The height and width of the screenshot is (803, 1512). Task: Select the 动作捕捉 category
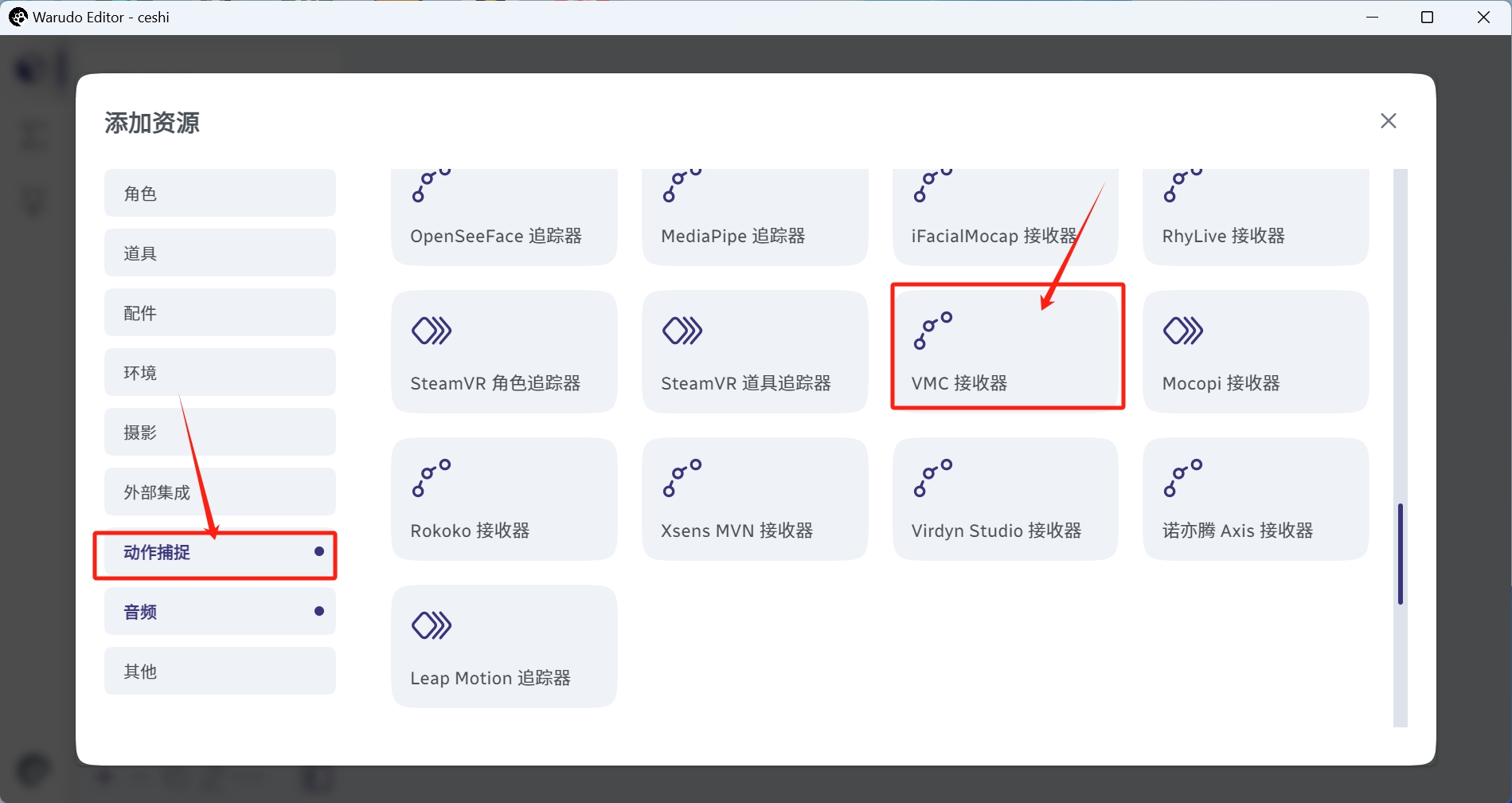220,551
